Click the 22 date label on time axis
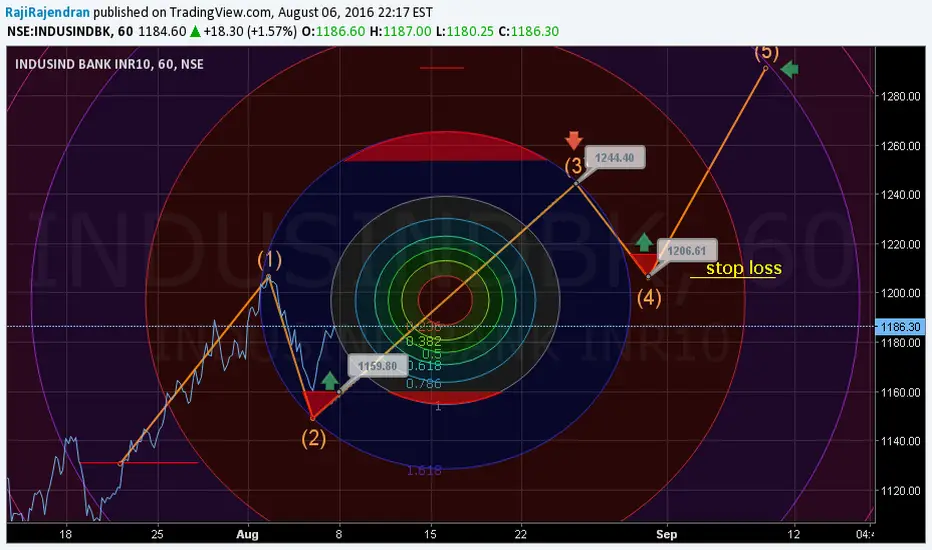This screenshot has width=932, height=550. (x=521, y=534)
